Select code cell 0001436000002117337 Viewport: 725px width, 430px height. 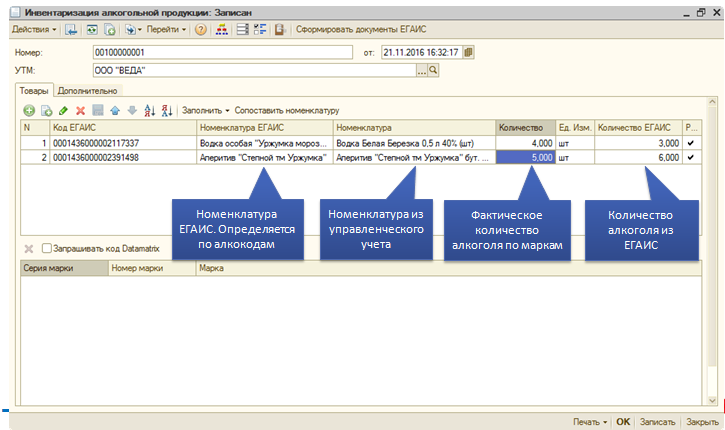[x=123, y=143]
